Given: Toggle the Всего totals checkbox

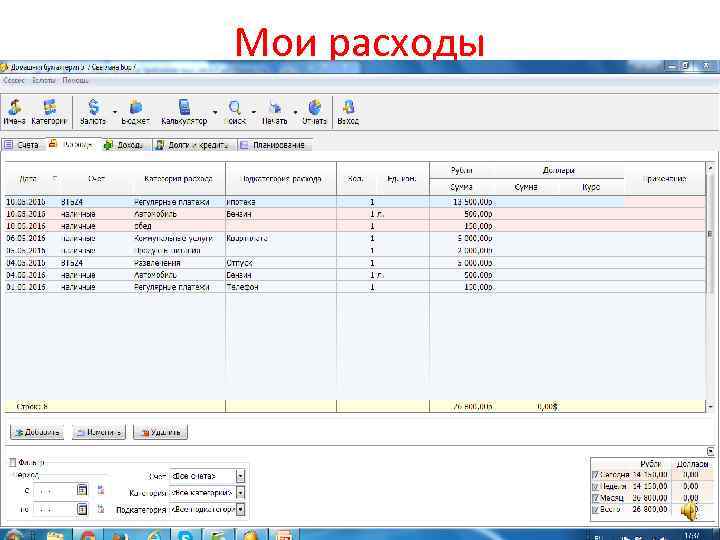Looking at the screenshot, I should click(x=596, y=509).
